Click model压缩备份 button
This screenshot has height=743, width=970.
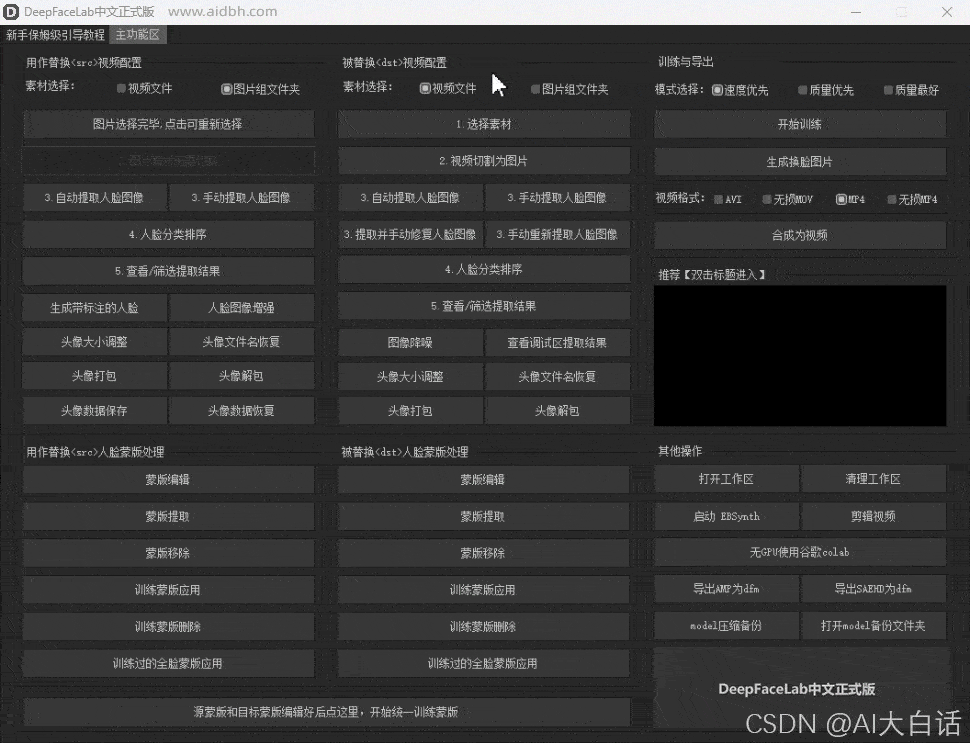[x=726, y=625]
